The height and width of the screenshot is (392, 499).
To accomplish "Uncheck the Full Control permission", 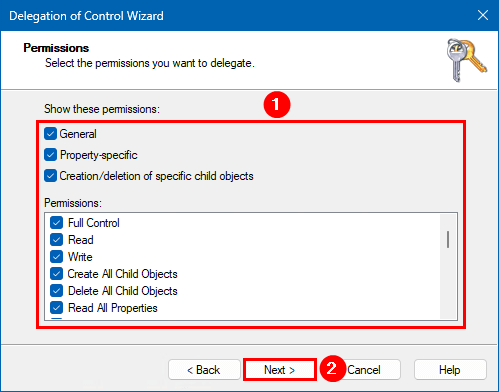I will (x=56, y=223).
